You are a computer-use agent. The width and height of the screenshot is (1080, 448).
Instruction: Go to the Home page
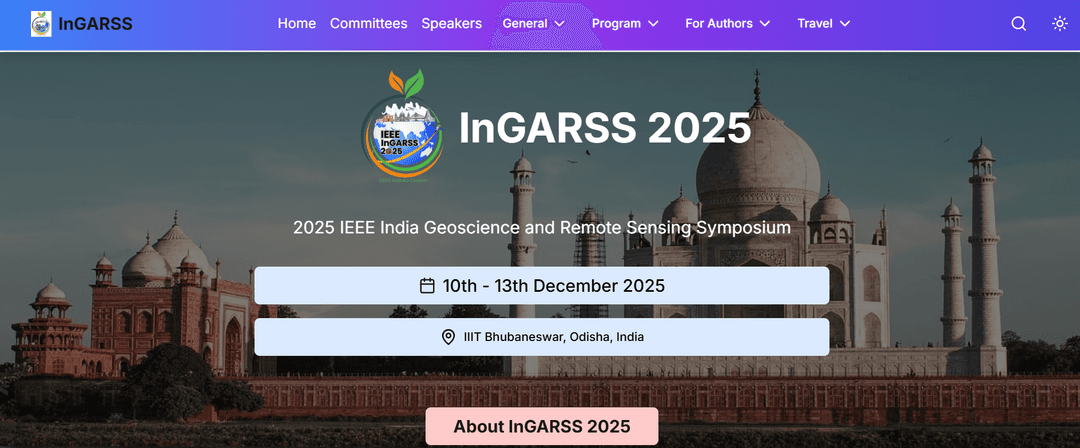[x=297, y=23]
